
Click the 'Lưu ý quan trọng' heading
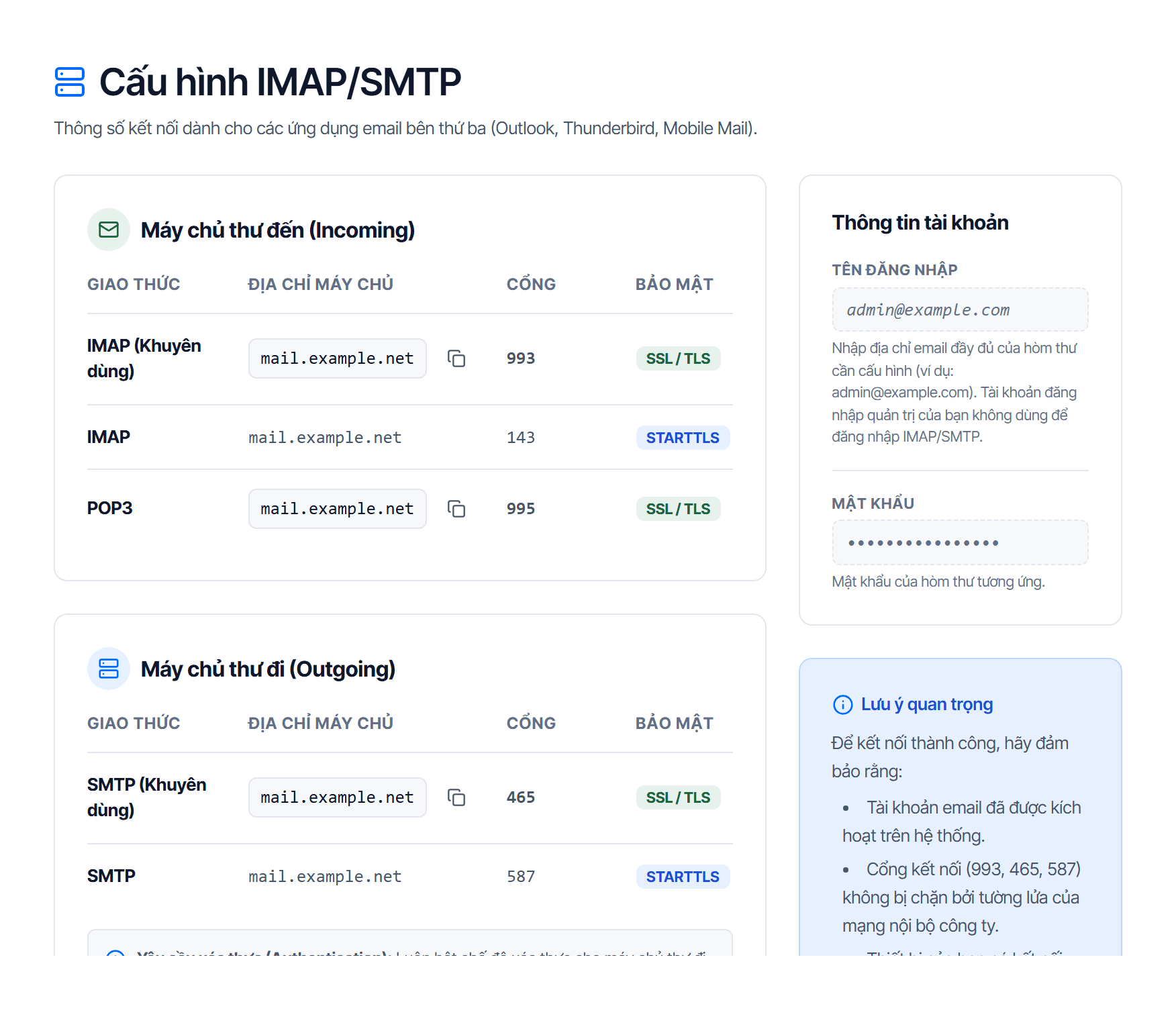point(927,705)
